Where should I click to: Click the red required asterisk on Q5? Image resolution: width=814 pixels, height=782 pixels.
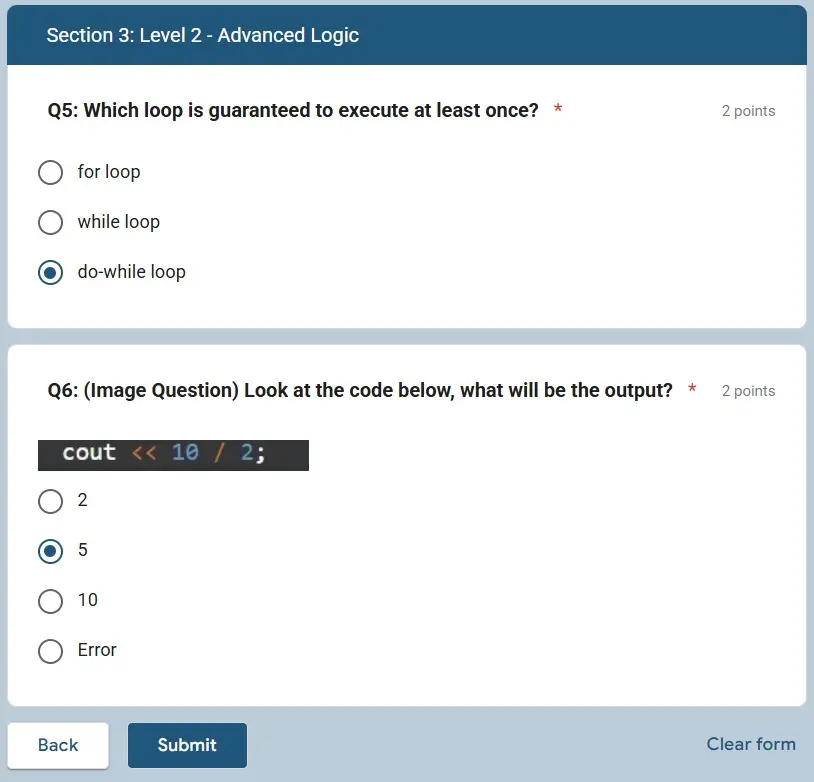[x=557, y=110]
